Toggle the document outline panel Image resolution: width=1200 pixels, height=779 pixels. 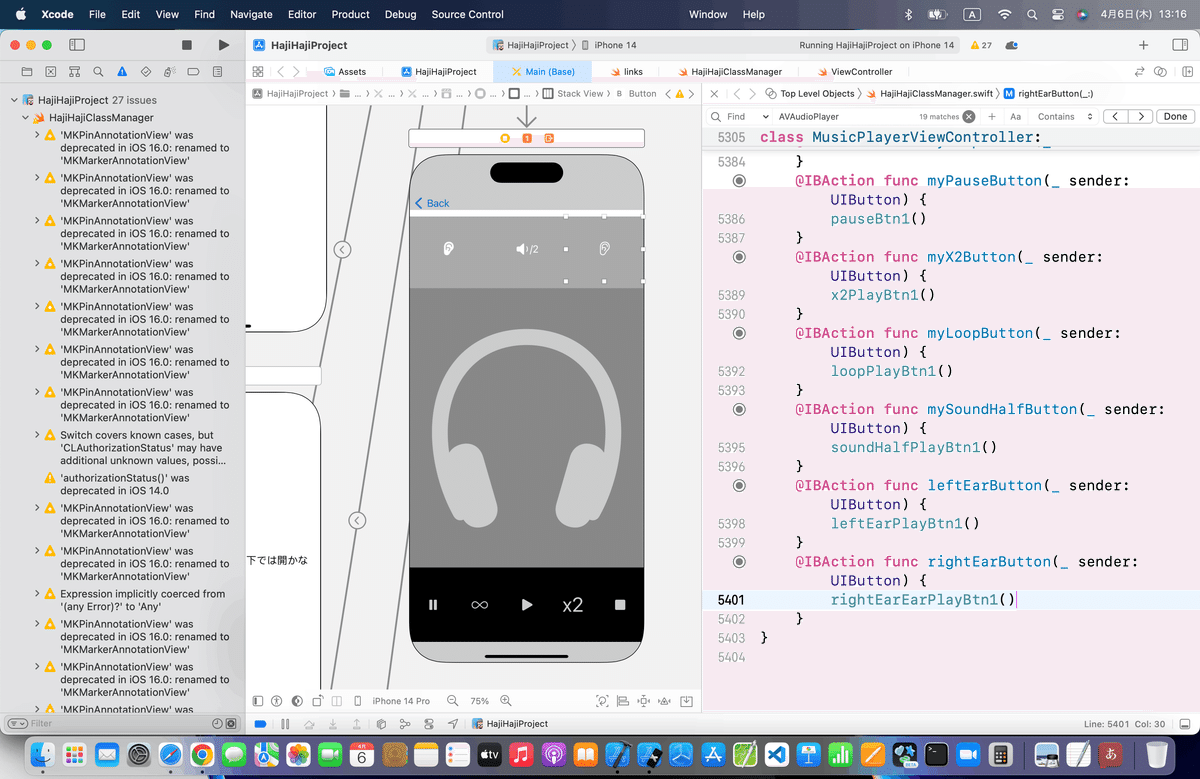(x=258, y=701)
